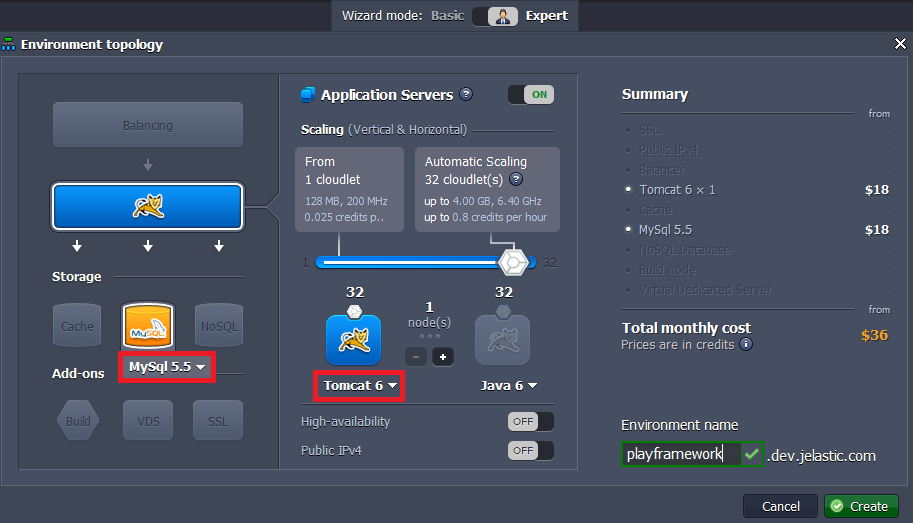Viewport: 913px width, 523px height.
Task: Click the greyed-out second Tomcat node icon
Action: (x=502, y=340)
